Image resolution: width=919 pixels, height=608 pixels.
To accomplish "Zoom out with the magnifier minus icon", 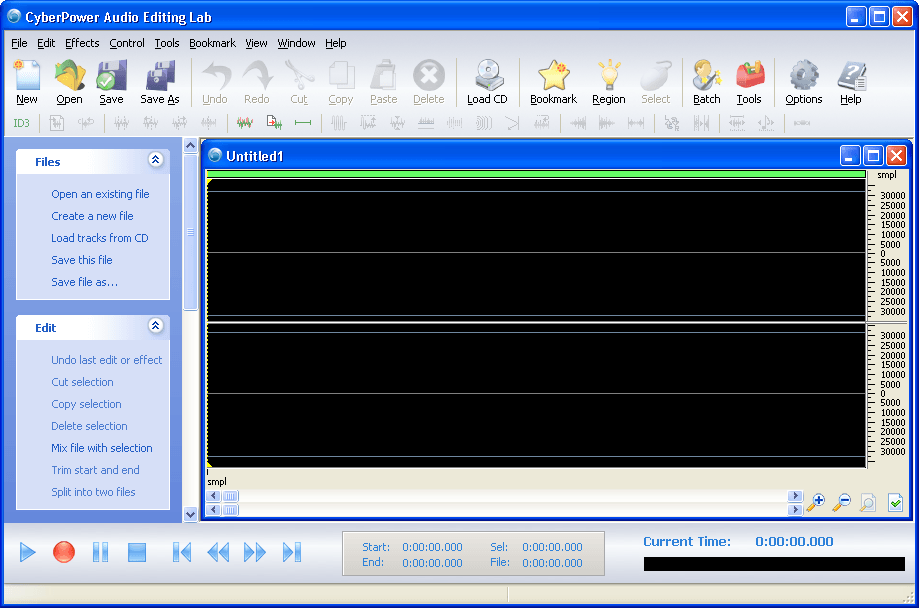I will [842, 502].
